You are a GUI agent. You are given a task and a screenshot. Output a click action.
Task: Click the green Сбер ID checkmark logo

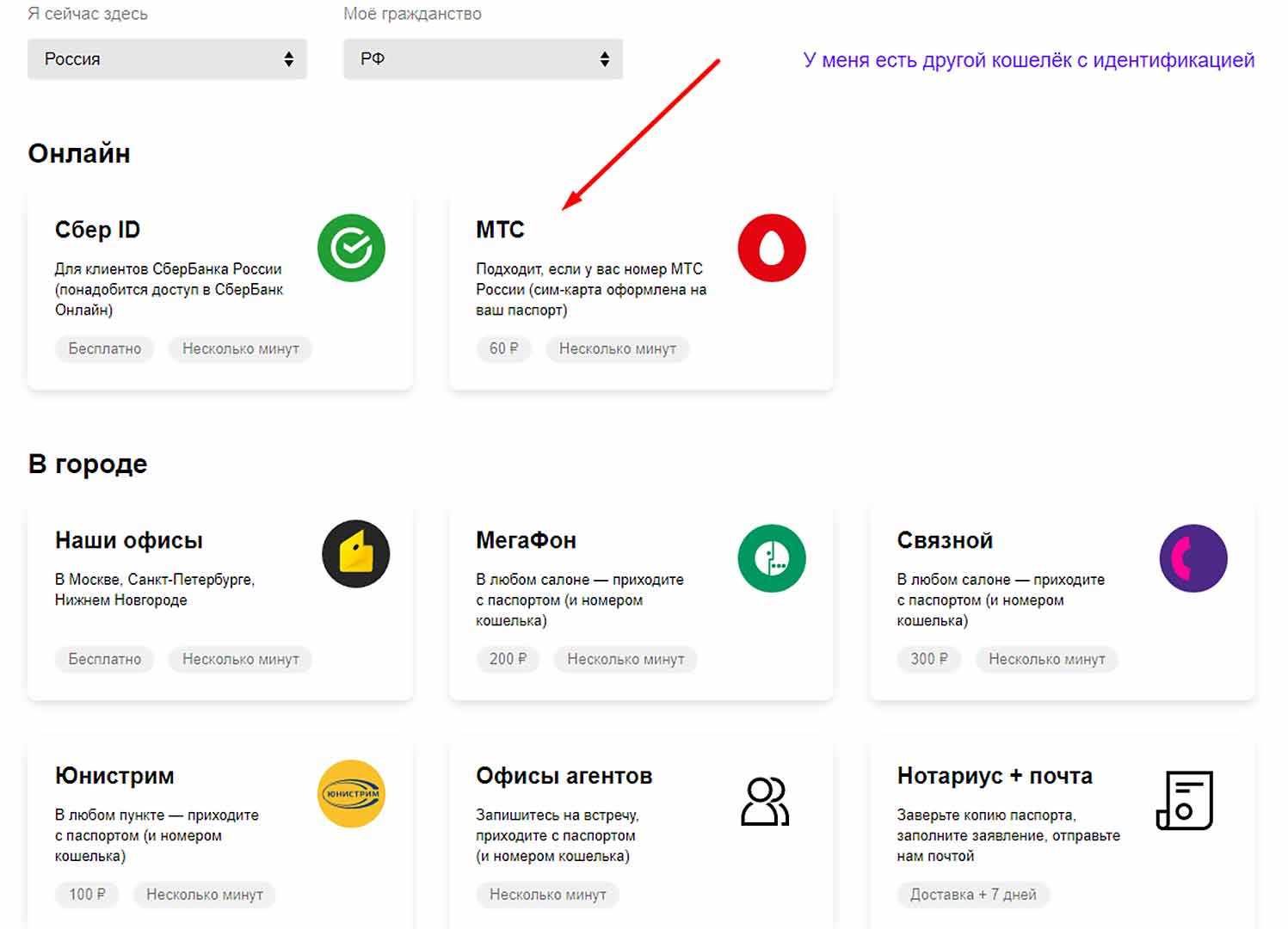351,248
